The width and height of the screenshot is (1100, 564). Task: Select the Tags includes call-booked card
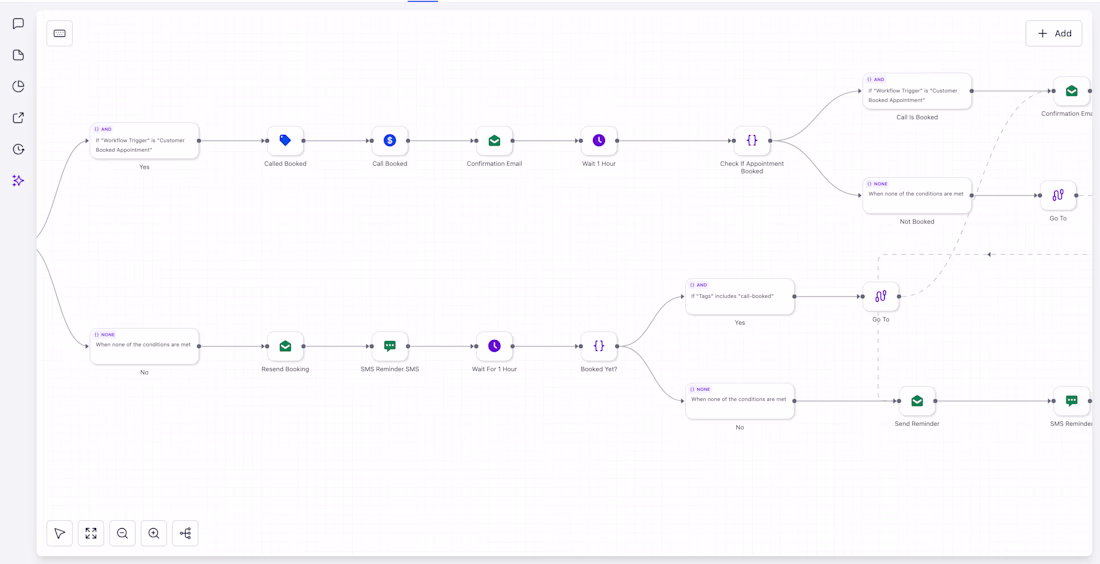point(740,297)
